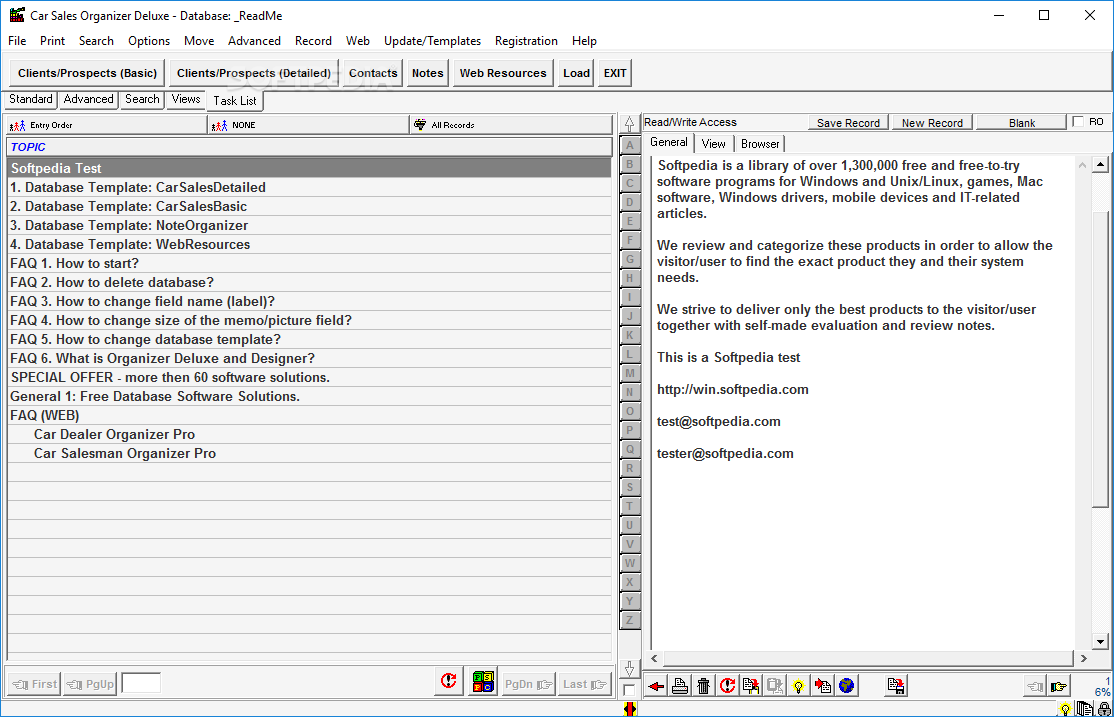Click the First navigation button
The image size is (1114, 717).
[34, 684]
